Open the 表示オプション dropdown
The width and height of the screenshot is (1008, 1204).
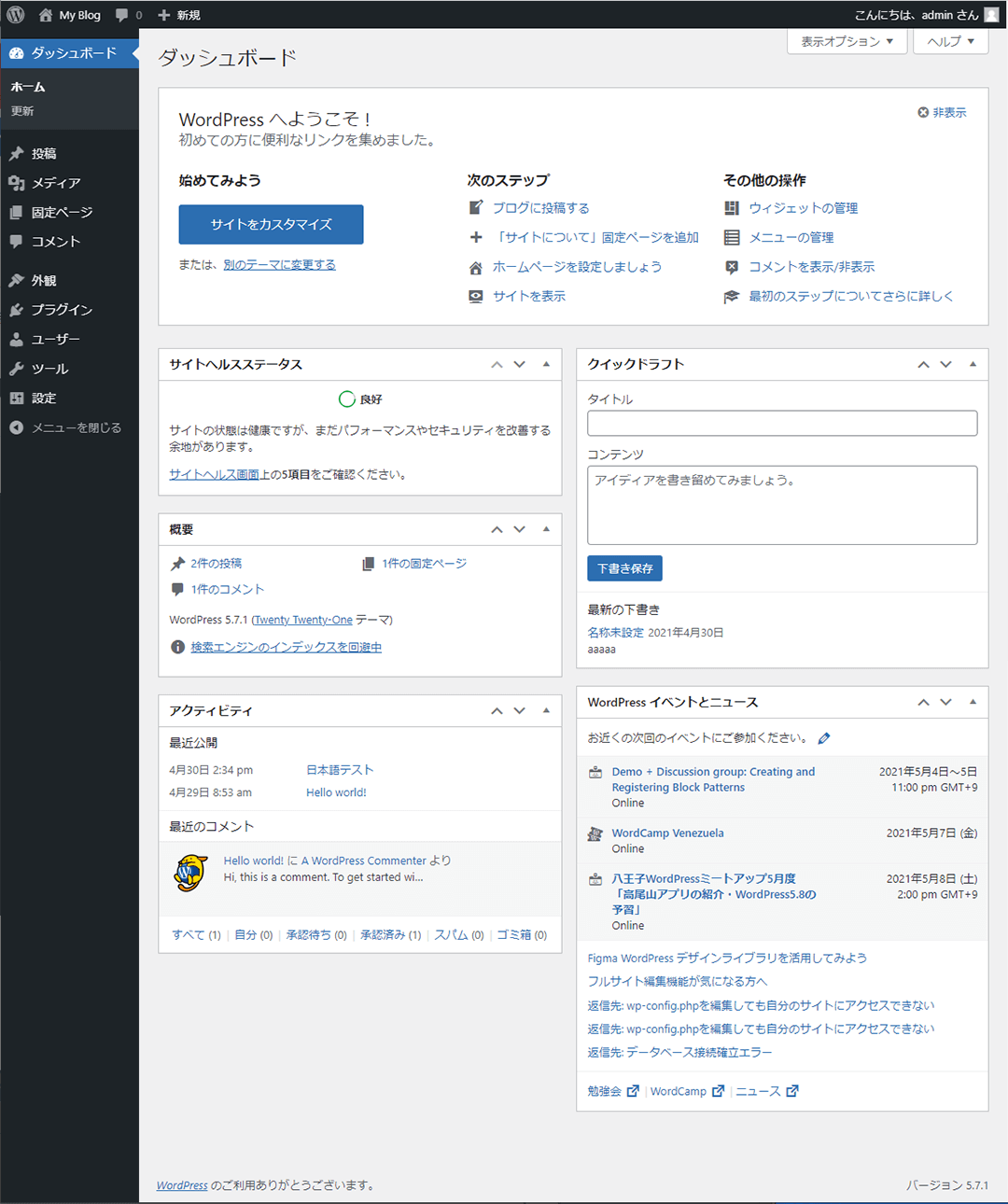tap(847, 41)
